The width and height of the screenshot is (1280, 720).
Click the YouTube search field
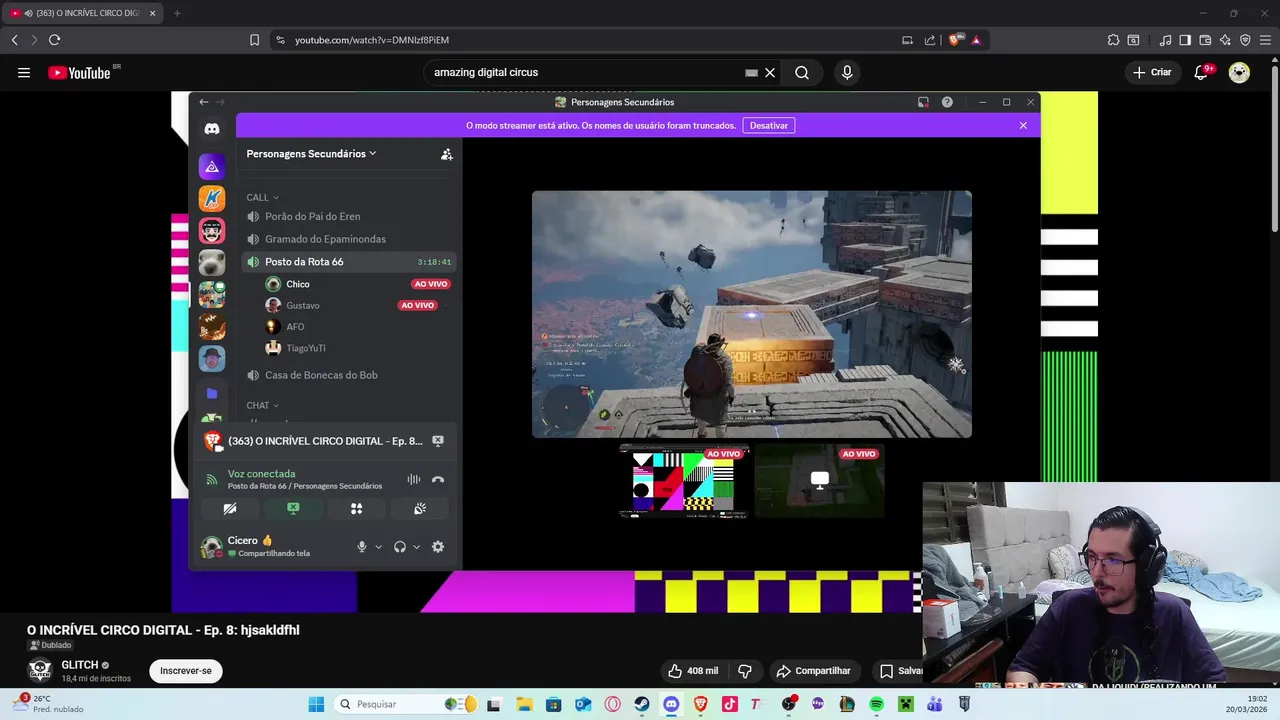[x=585, y=73]
